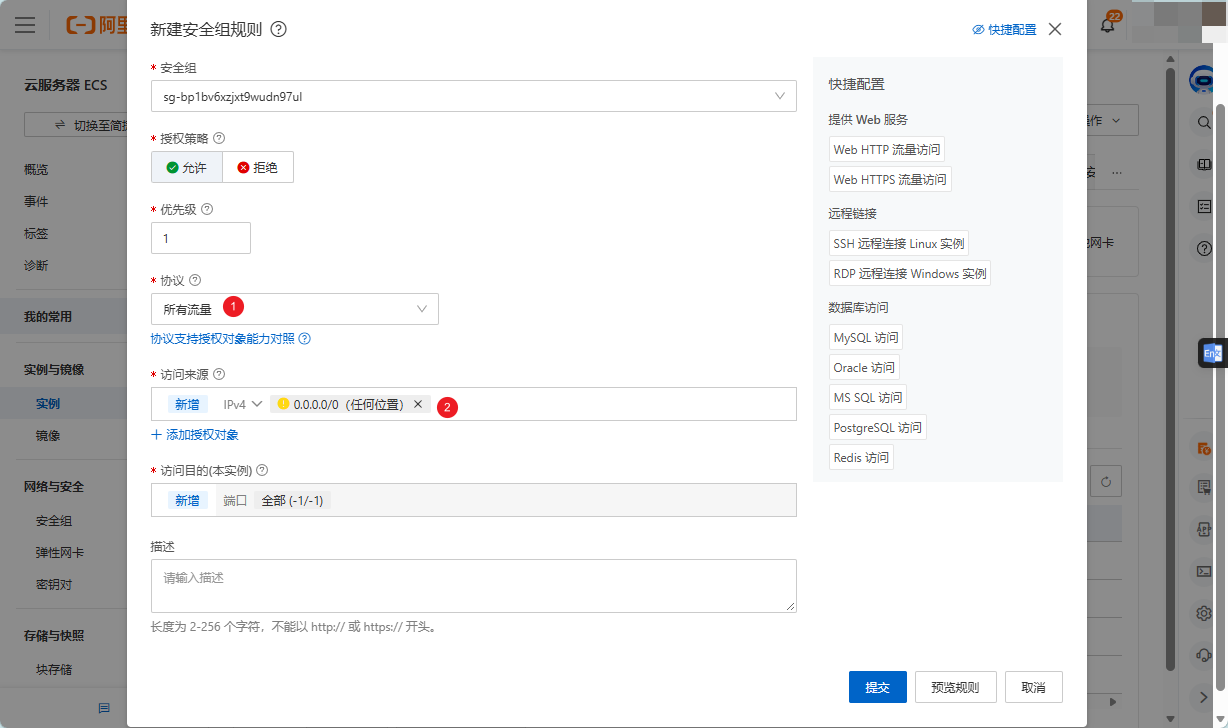Click the help icon beside 新建安全组规则 title

pos(279,30)
